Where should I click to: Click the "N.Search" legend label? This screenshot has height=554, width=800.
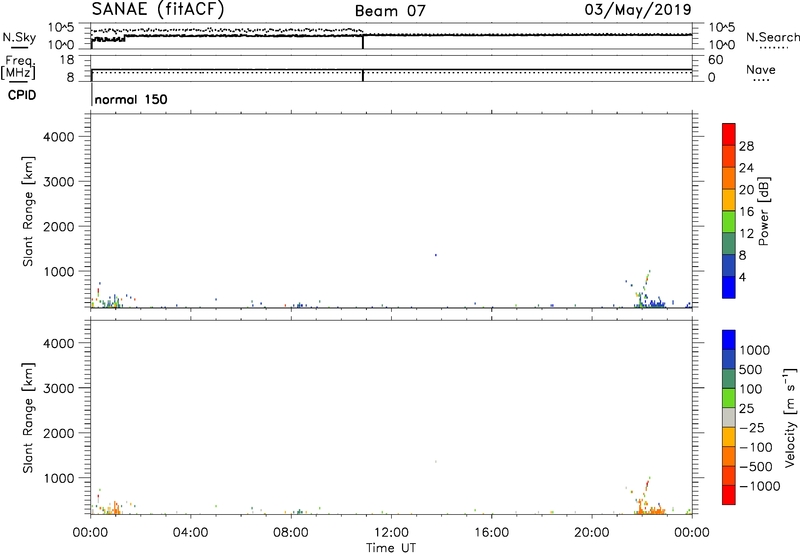(772, 37)
